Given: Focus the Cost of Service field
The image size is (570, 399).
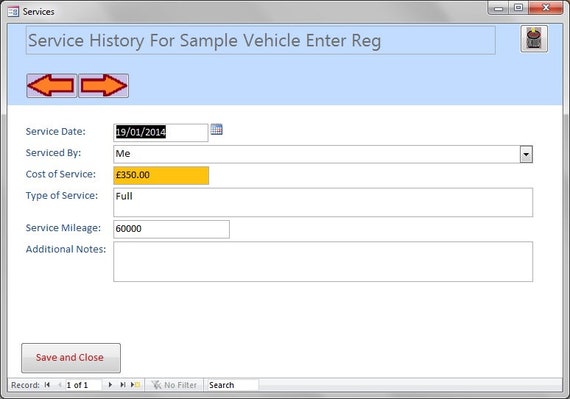Looking at the screenshot, I should pyautogui.click(x=161, y=175).
